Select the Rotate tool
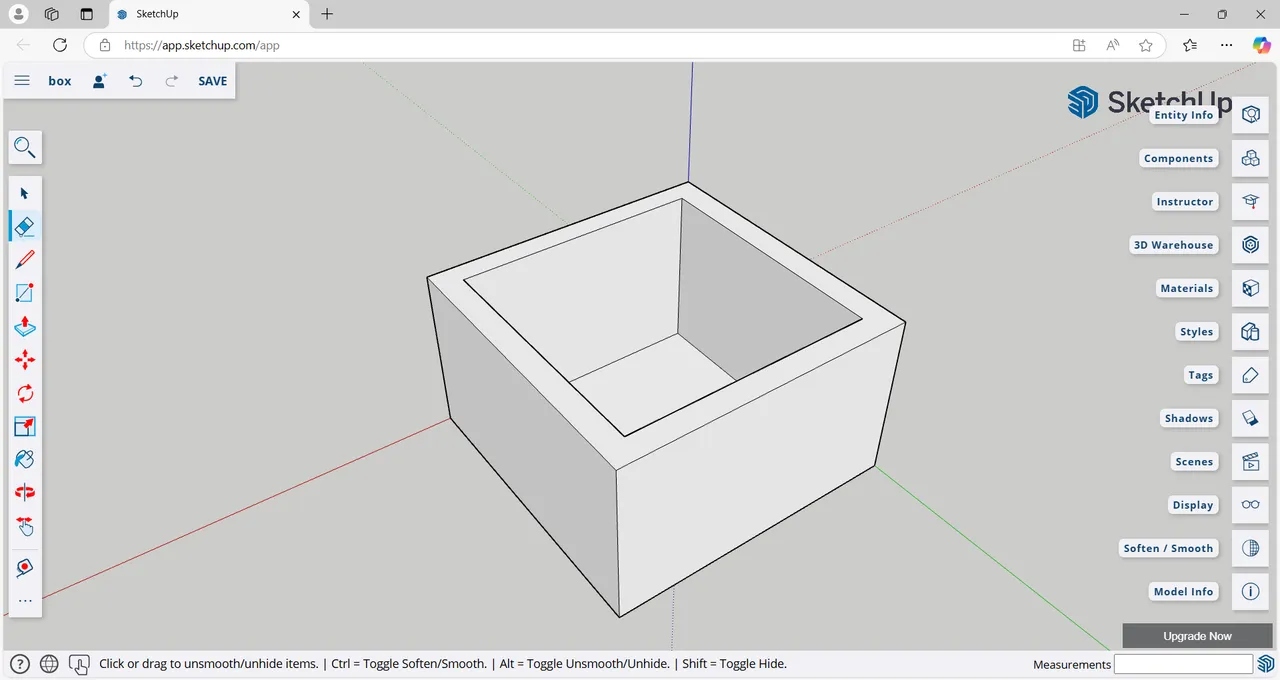The image size is (1280, 680). [x=25, y=393]
